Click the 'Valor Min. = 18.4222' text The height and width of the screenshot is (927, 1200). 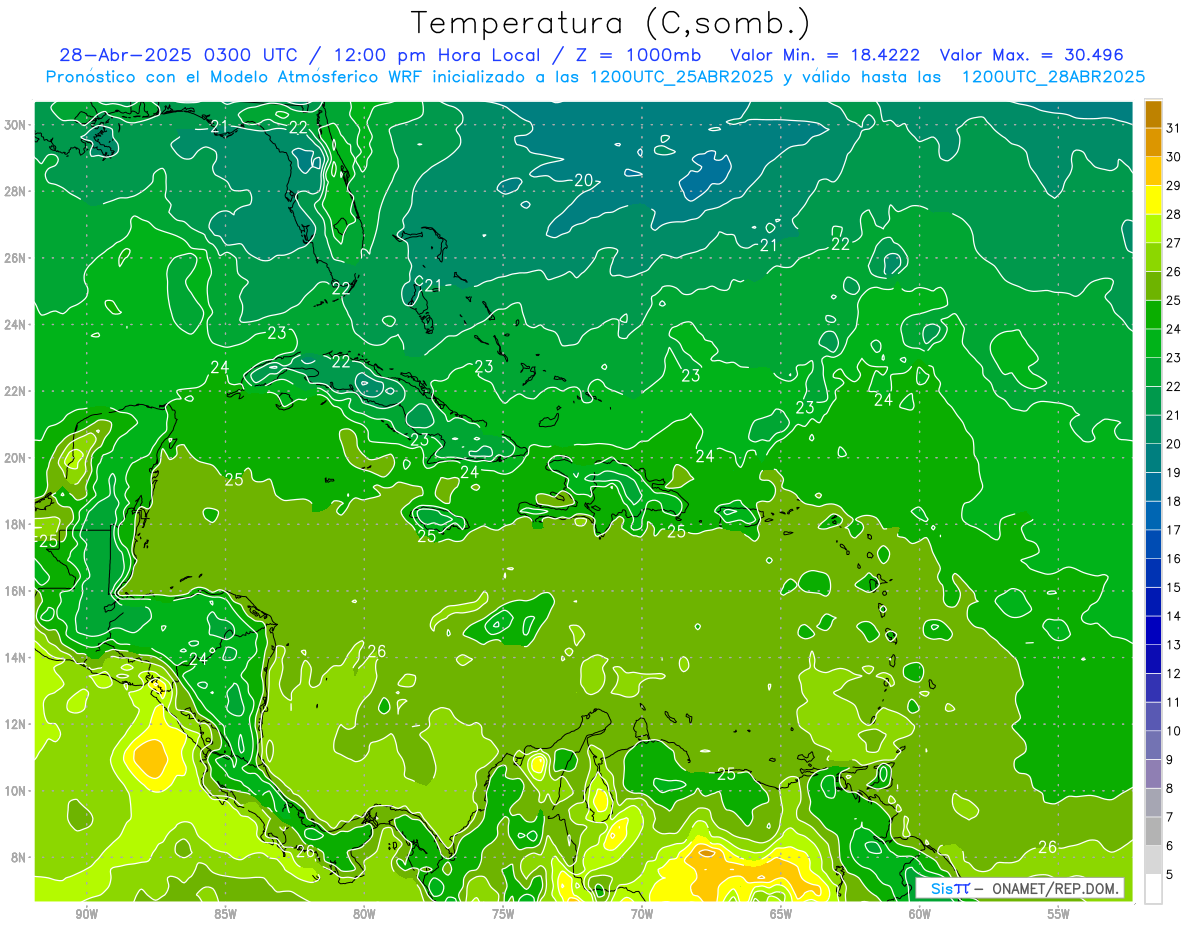(825, 55)
